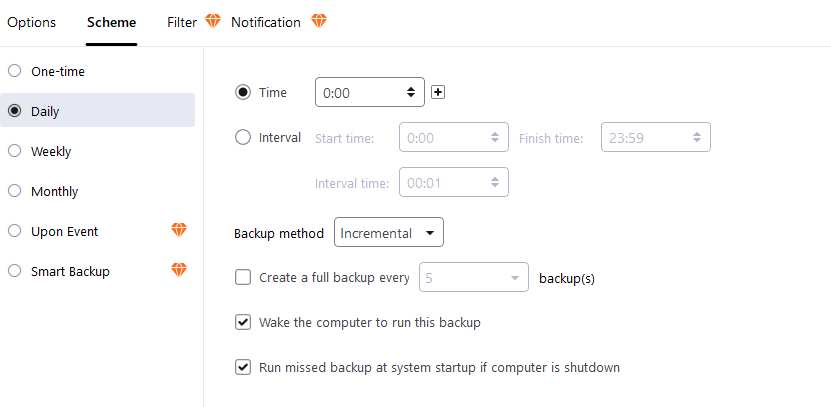The image size is (831, 407).
Task: Click the Finish time stepper arrows
Action: 697,138
